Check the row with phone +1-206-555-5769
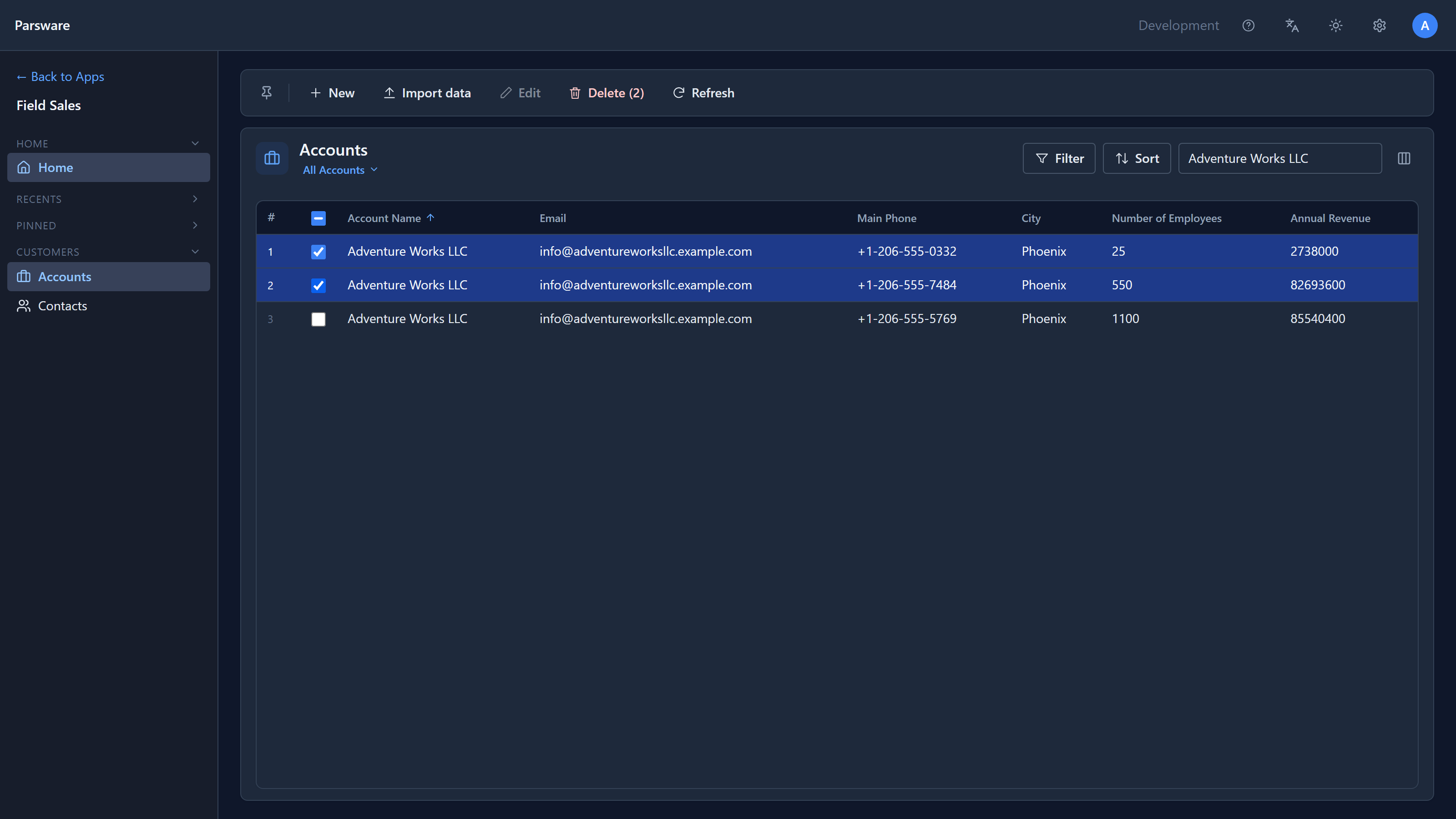 [x=318, y=319]
